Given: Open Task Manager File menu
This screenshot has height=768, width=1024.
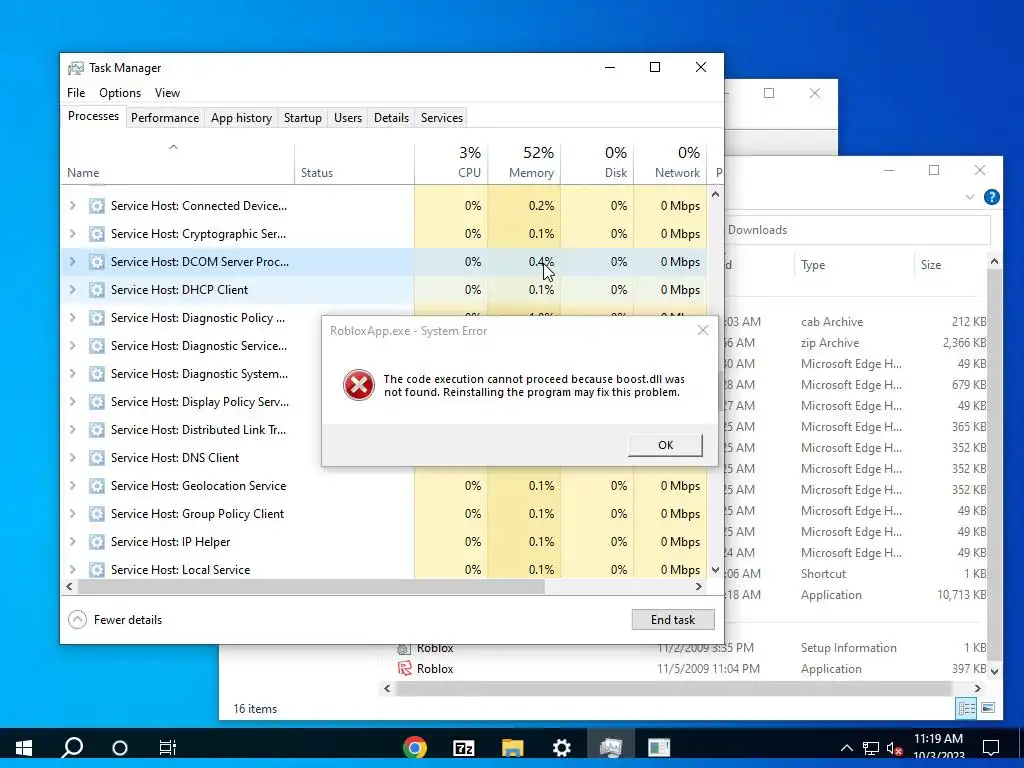Looking at the screenshot, I should (x=76, y=93).
